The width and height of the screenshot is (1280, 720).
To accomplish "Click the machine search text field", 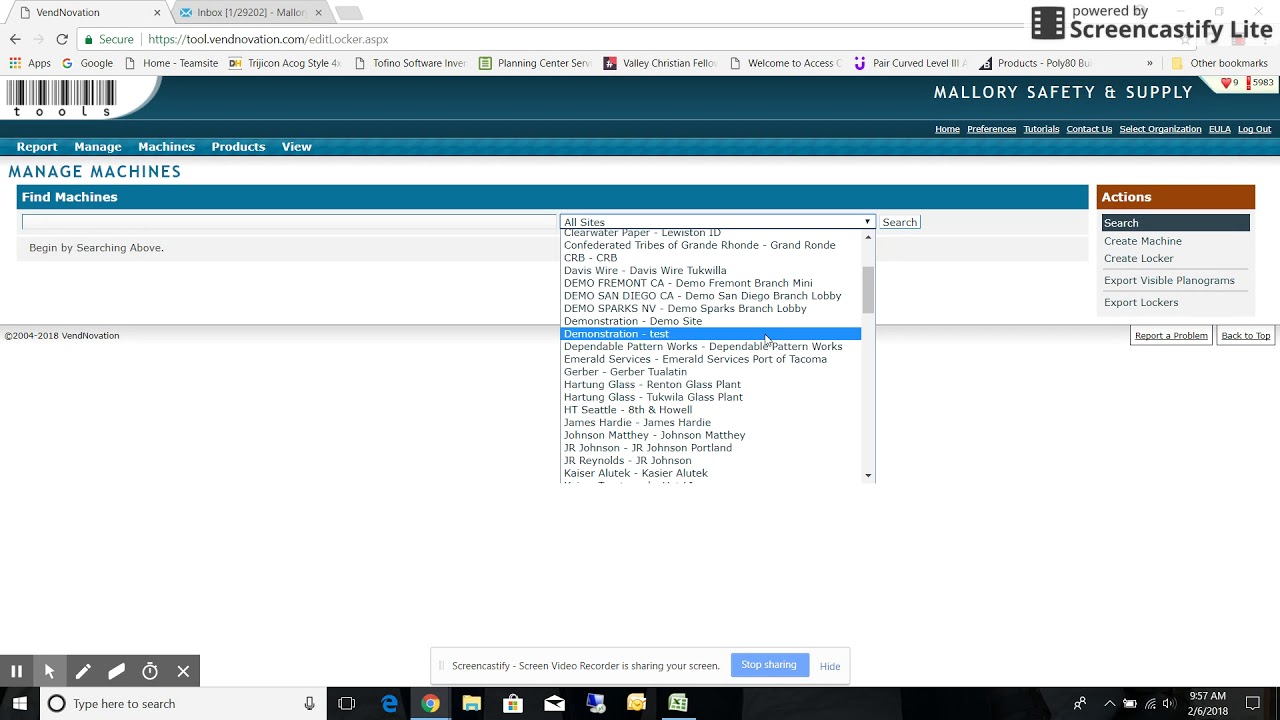I will coord(289,222).
